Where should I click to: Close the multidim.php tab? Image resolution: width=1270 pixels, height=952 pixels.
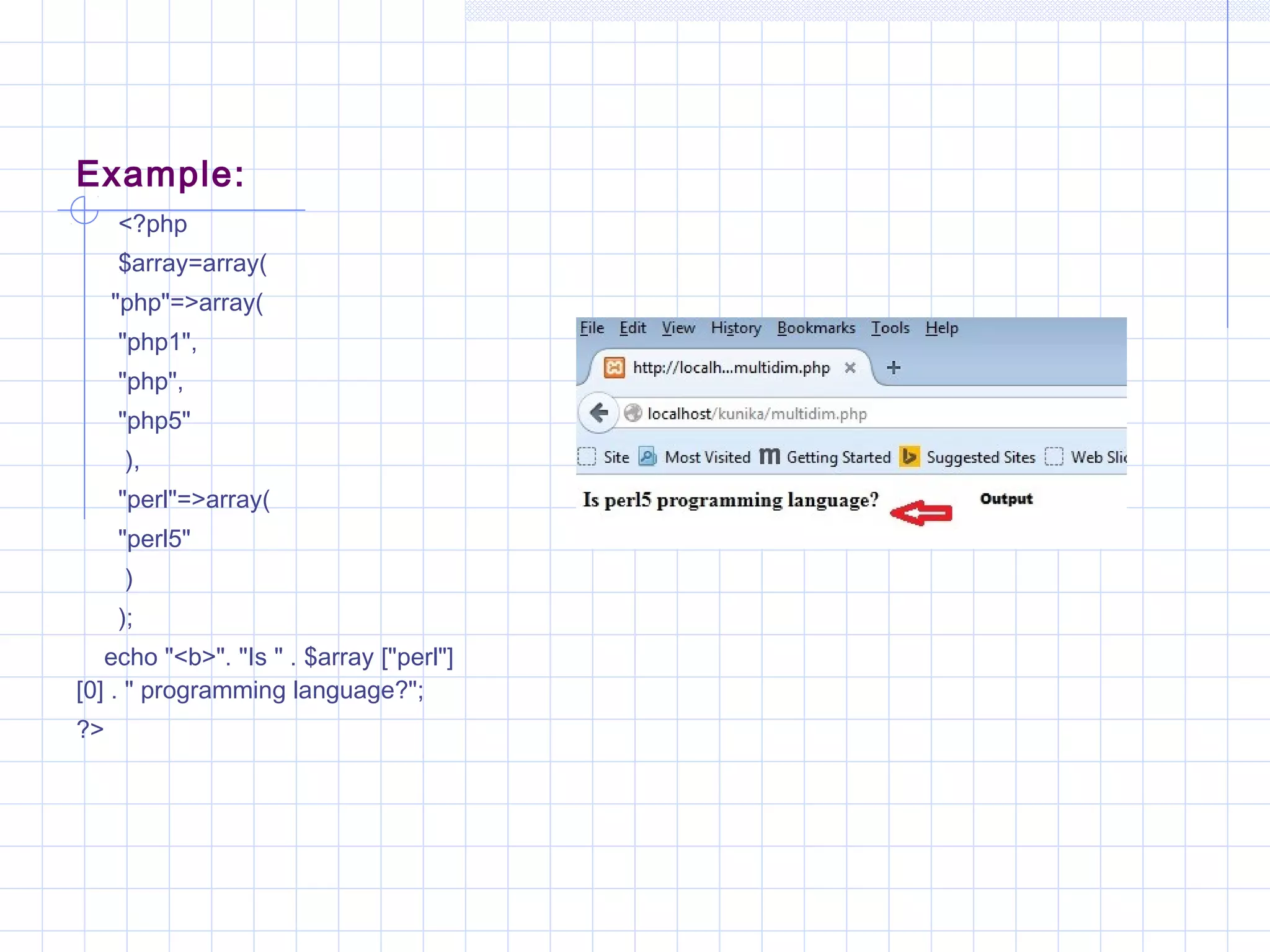(x=850, y=368)
